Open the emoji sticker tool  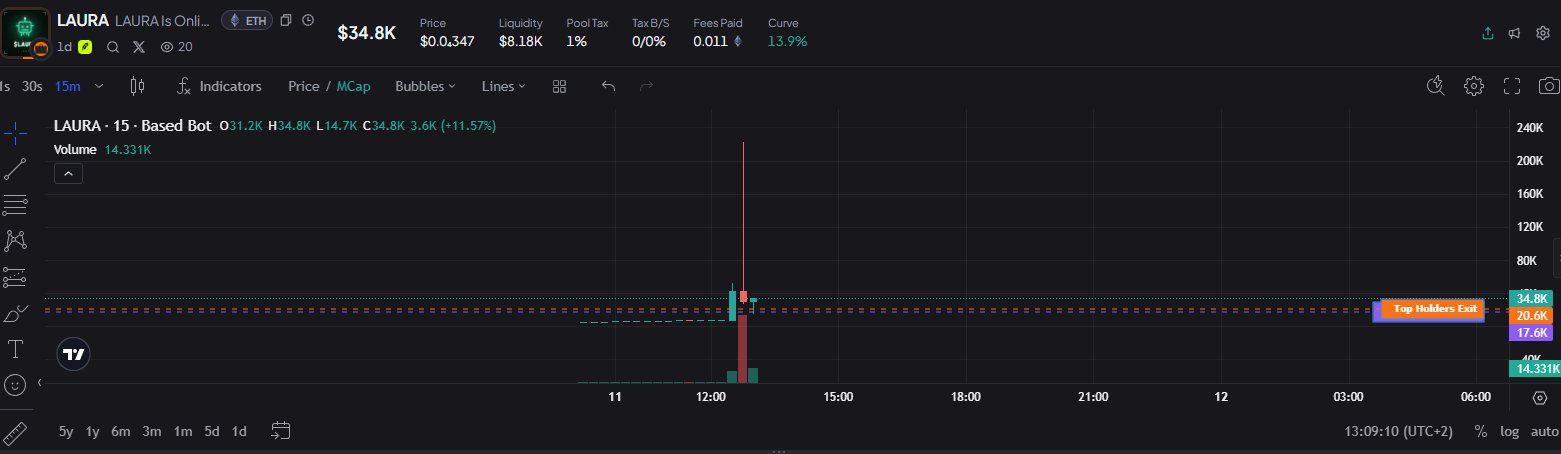tap(16, 385)
